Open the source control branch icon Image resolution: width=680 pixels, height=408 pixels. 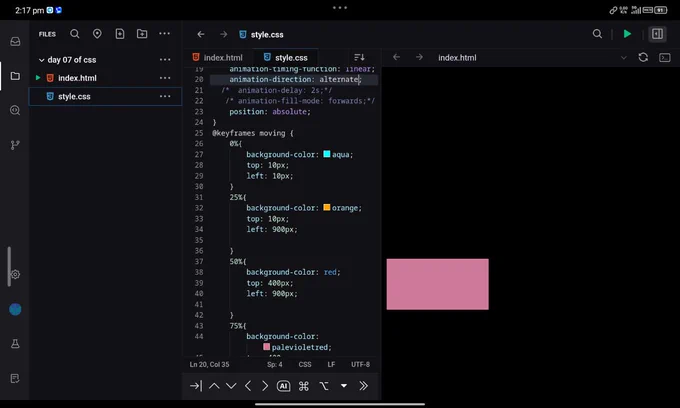[x=15, y=145]
